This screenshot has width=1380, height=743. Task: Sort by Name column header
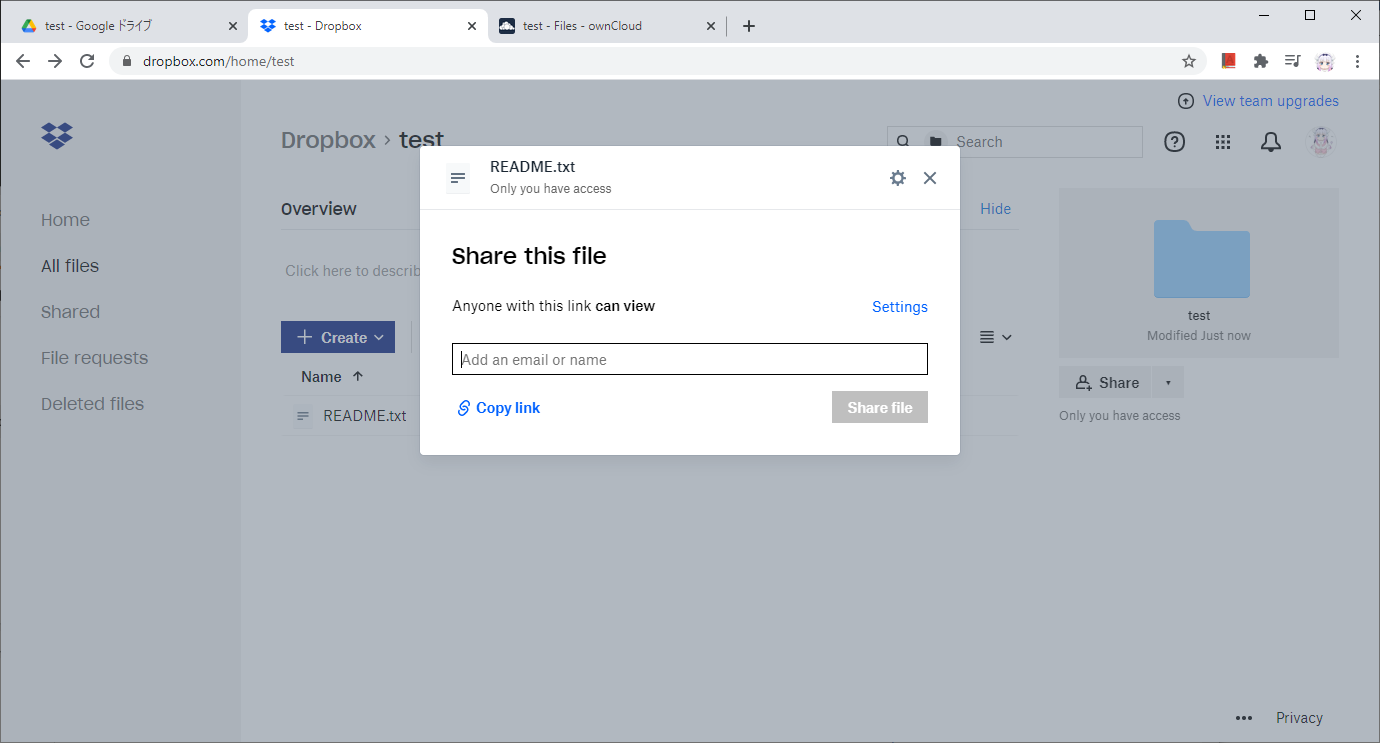(332, 377)
